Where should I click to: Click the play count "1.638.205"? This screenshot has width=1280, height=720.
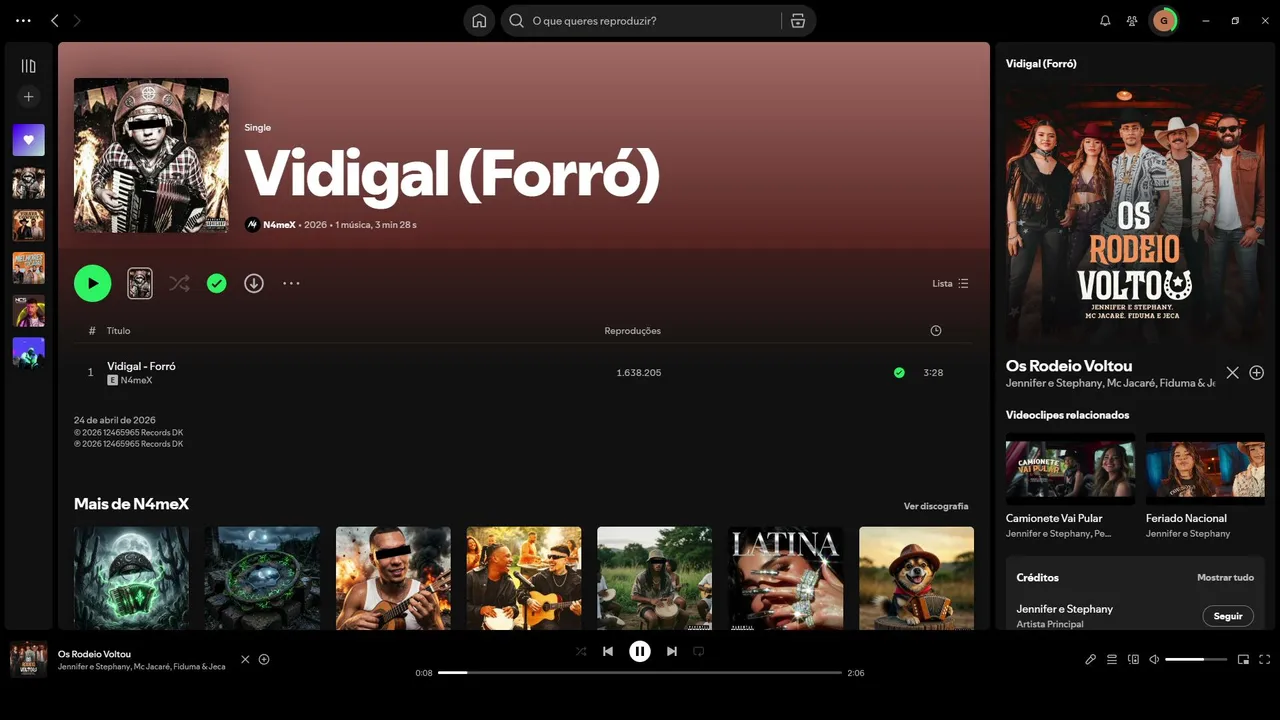pyautogui.click(x=639, y=373)
